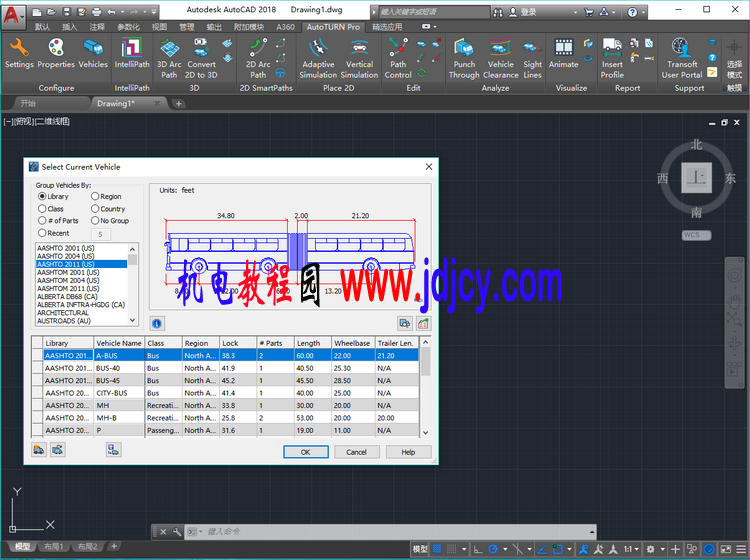Viewport: 750px width, 560px height.
Task: Start the 3D Arc Path tool
Action: coord(169,58)
